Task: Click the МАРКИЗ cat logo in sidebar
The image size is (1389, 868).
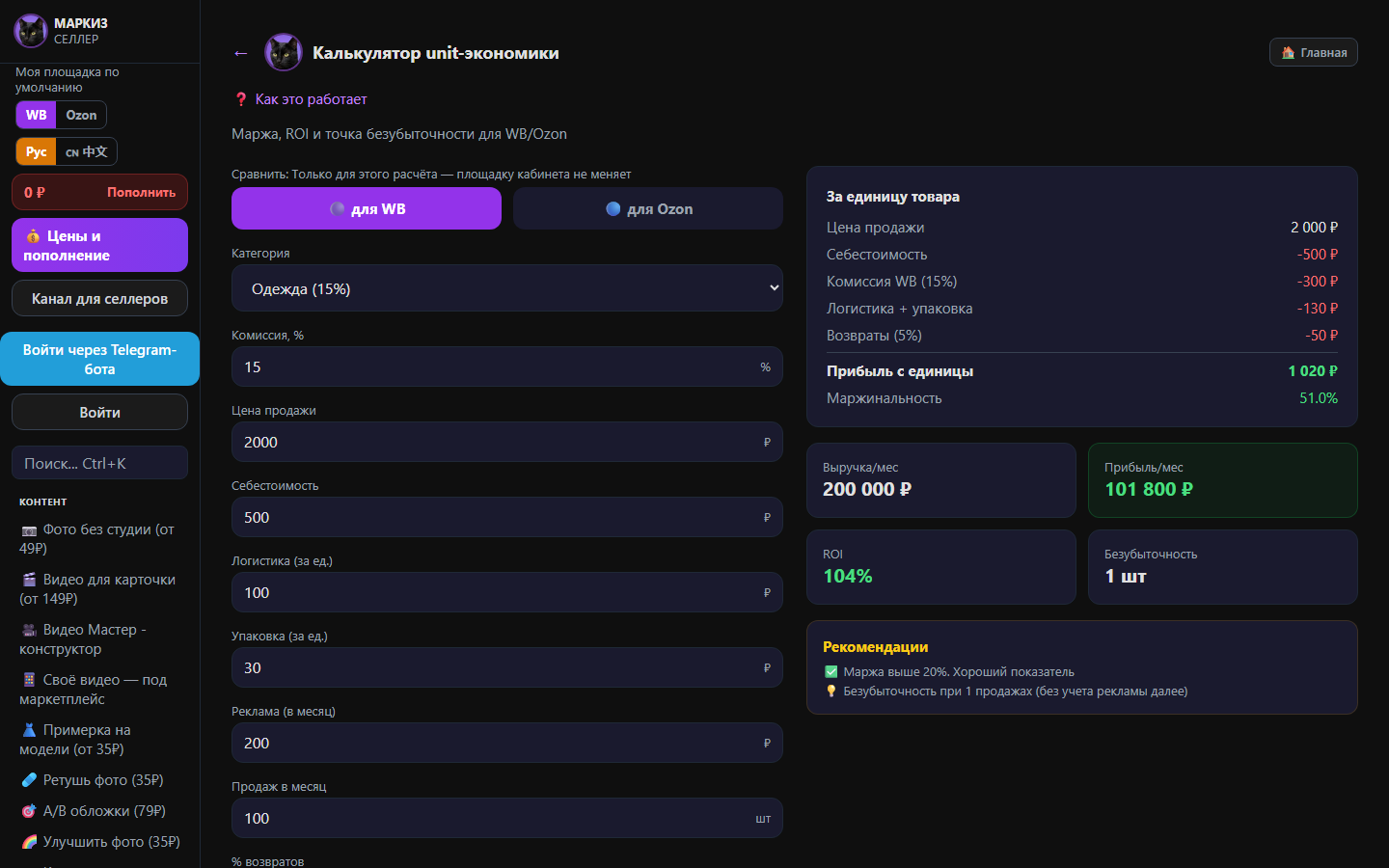Action: pyautogui.click(x=31, y=31)
